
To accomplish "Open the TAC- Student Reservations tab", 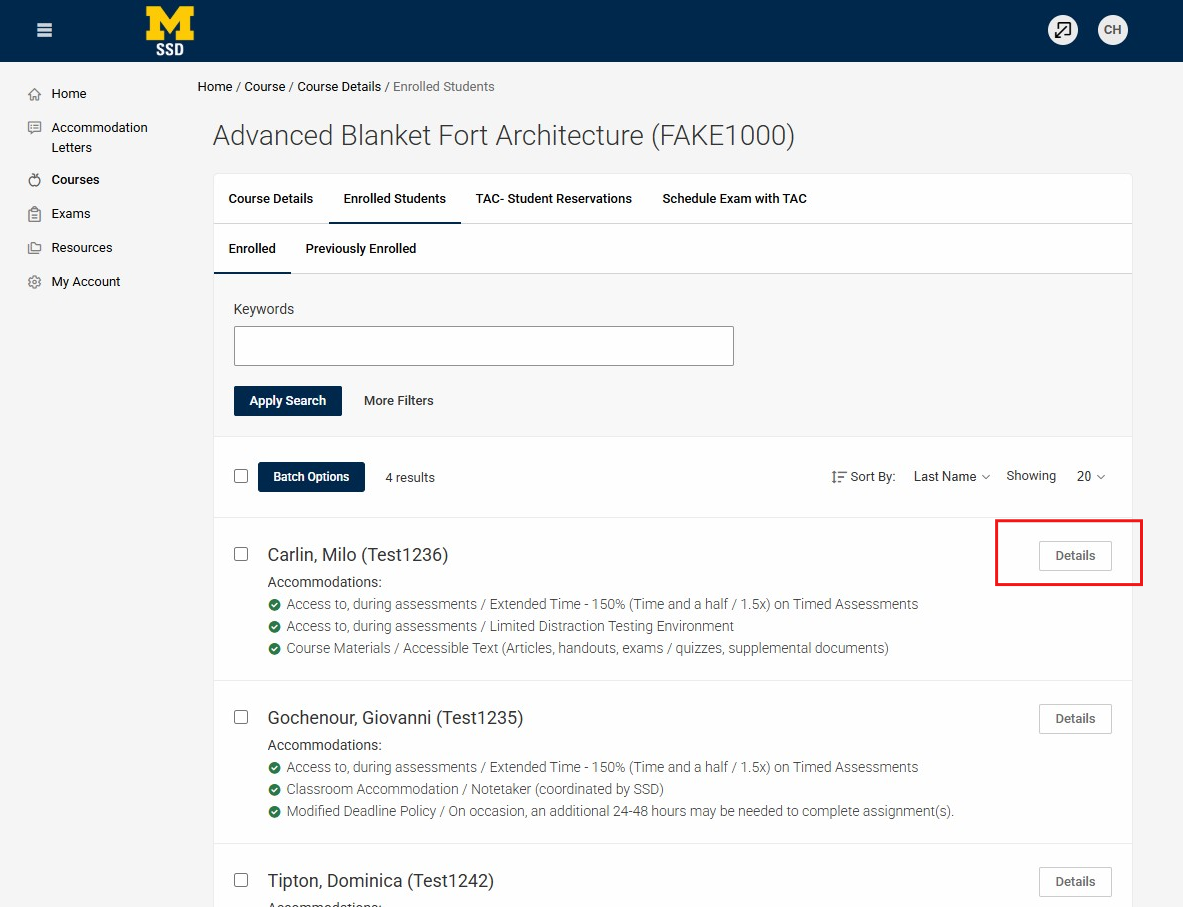I will pos(554,198).
